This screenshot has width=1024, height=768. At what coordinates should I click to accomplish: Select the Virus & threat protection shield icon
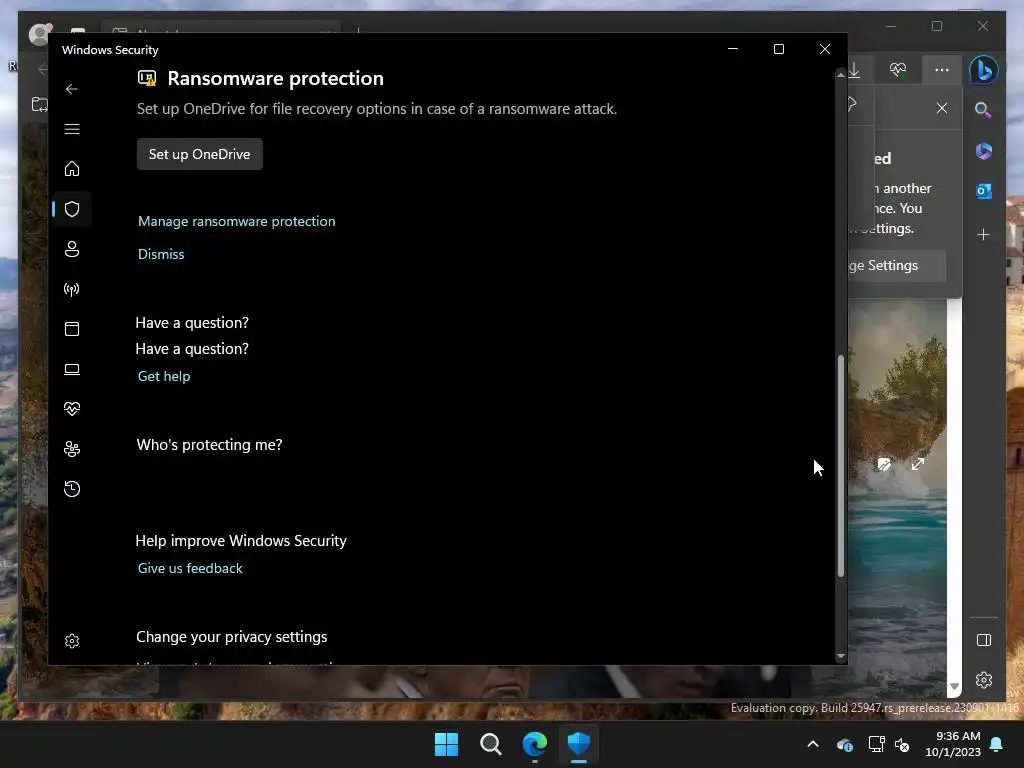click(x=72, y=209)
